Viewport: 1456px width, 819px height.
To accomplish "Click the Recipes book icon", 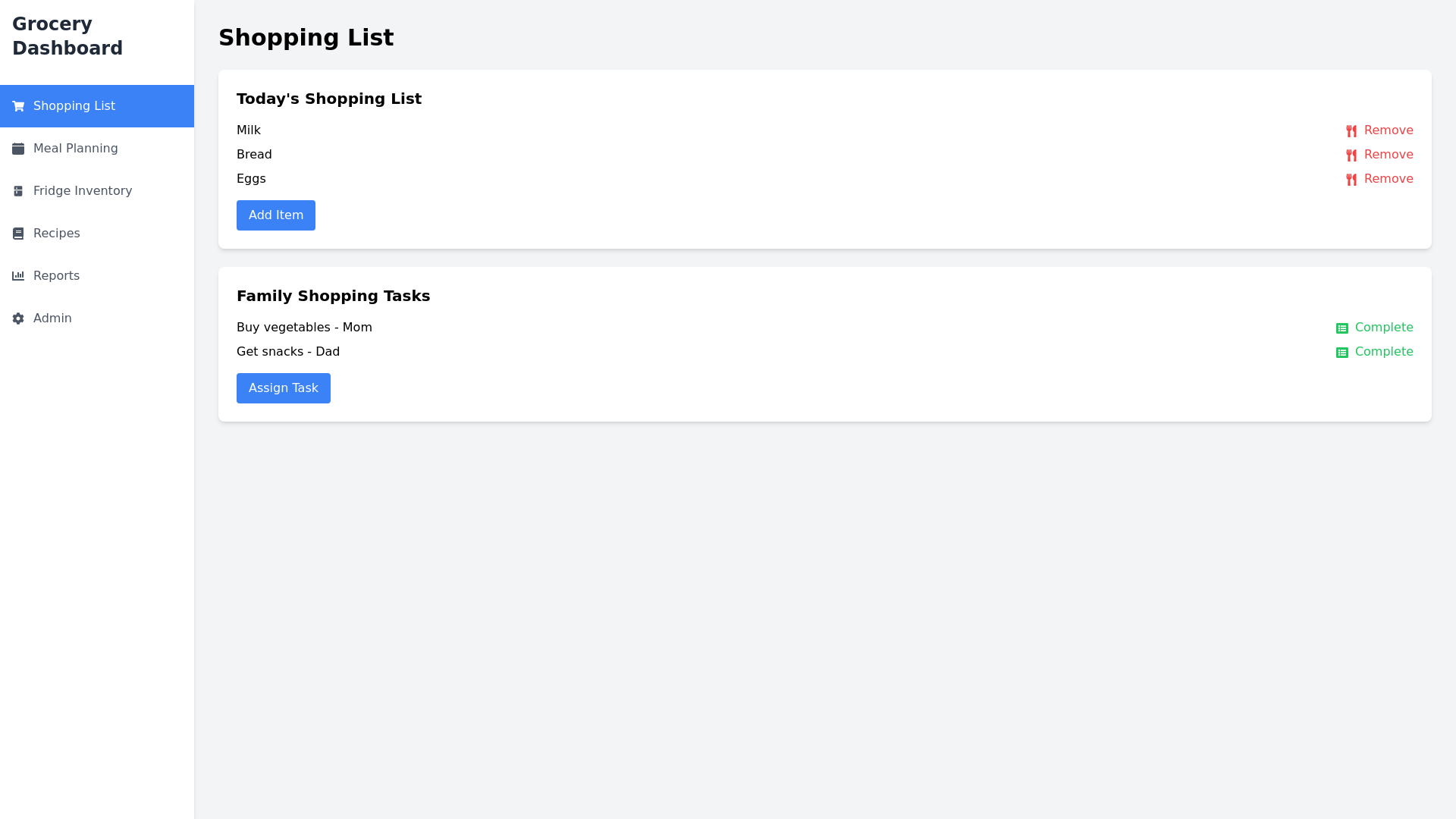I will 18,234.
